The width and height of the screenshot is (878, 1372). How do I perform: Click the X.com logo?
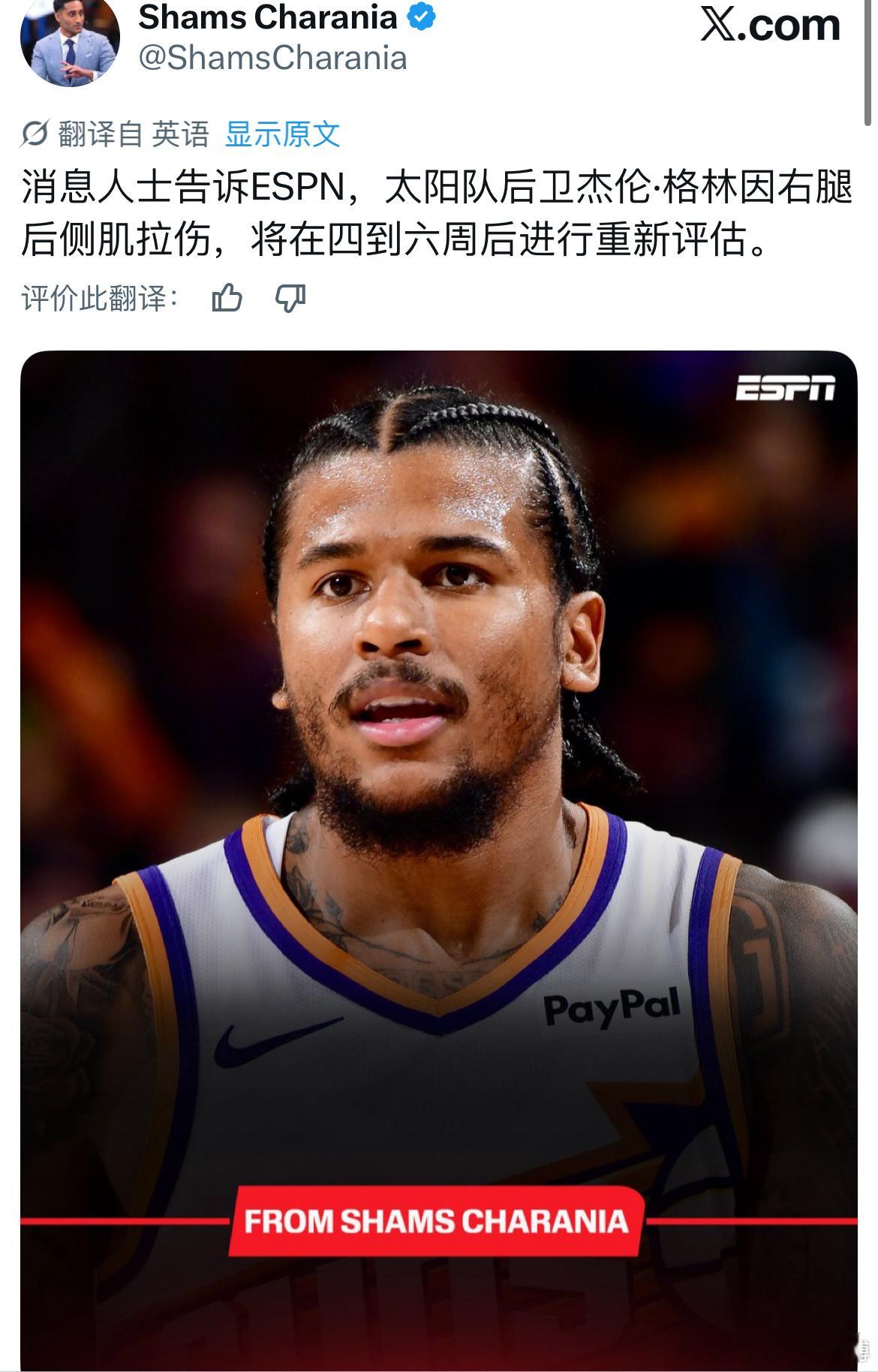tap(771, 25)
